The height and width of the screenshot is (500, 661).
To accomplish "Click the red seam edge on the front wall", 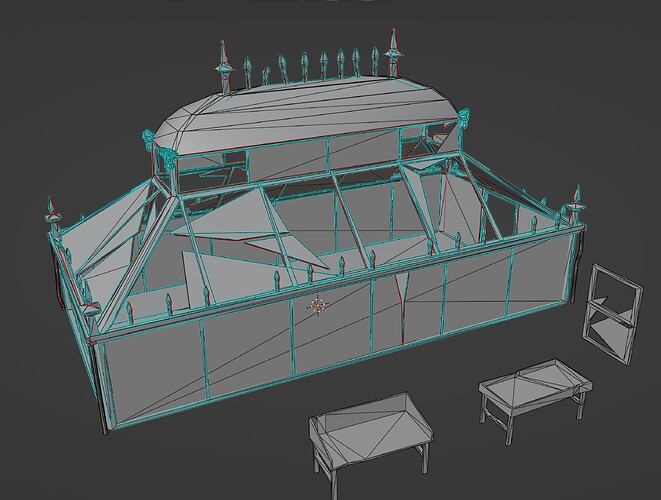I will tap(400, 308).
